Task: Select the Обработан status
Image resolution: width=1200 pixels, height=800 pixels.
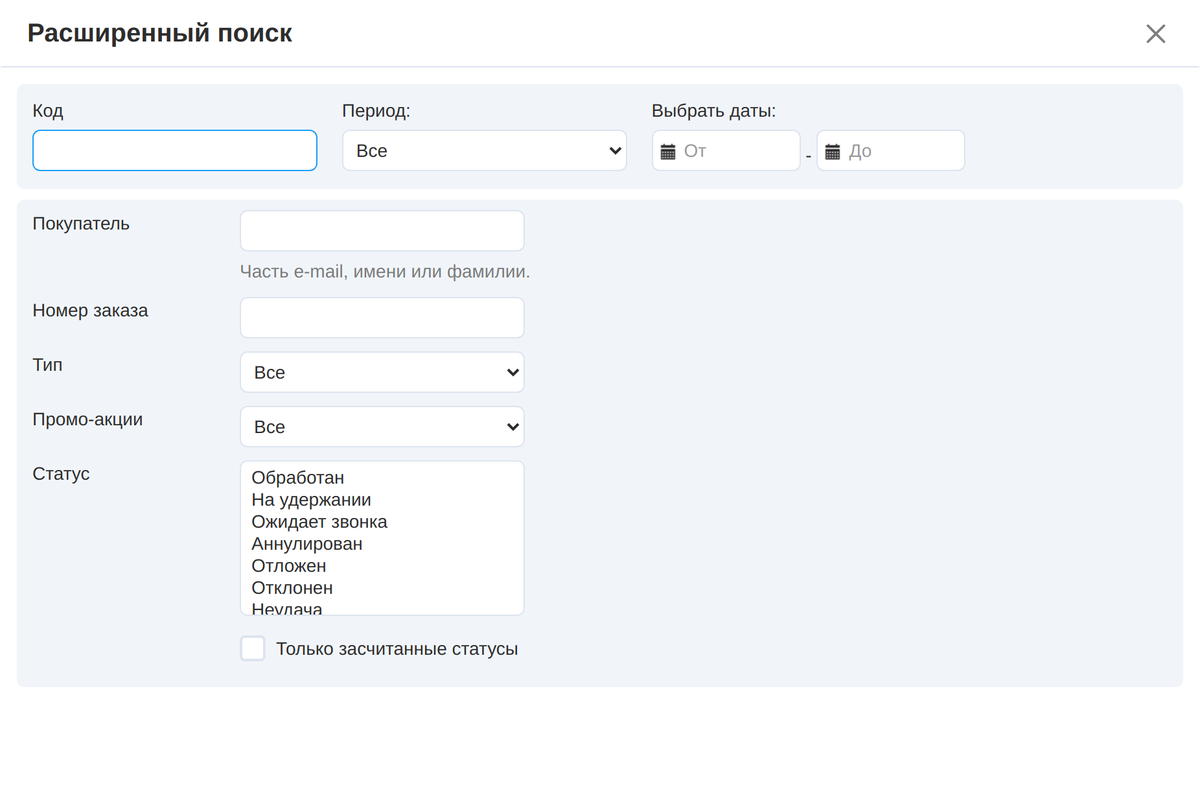Action: pos(382,478)
